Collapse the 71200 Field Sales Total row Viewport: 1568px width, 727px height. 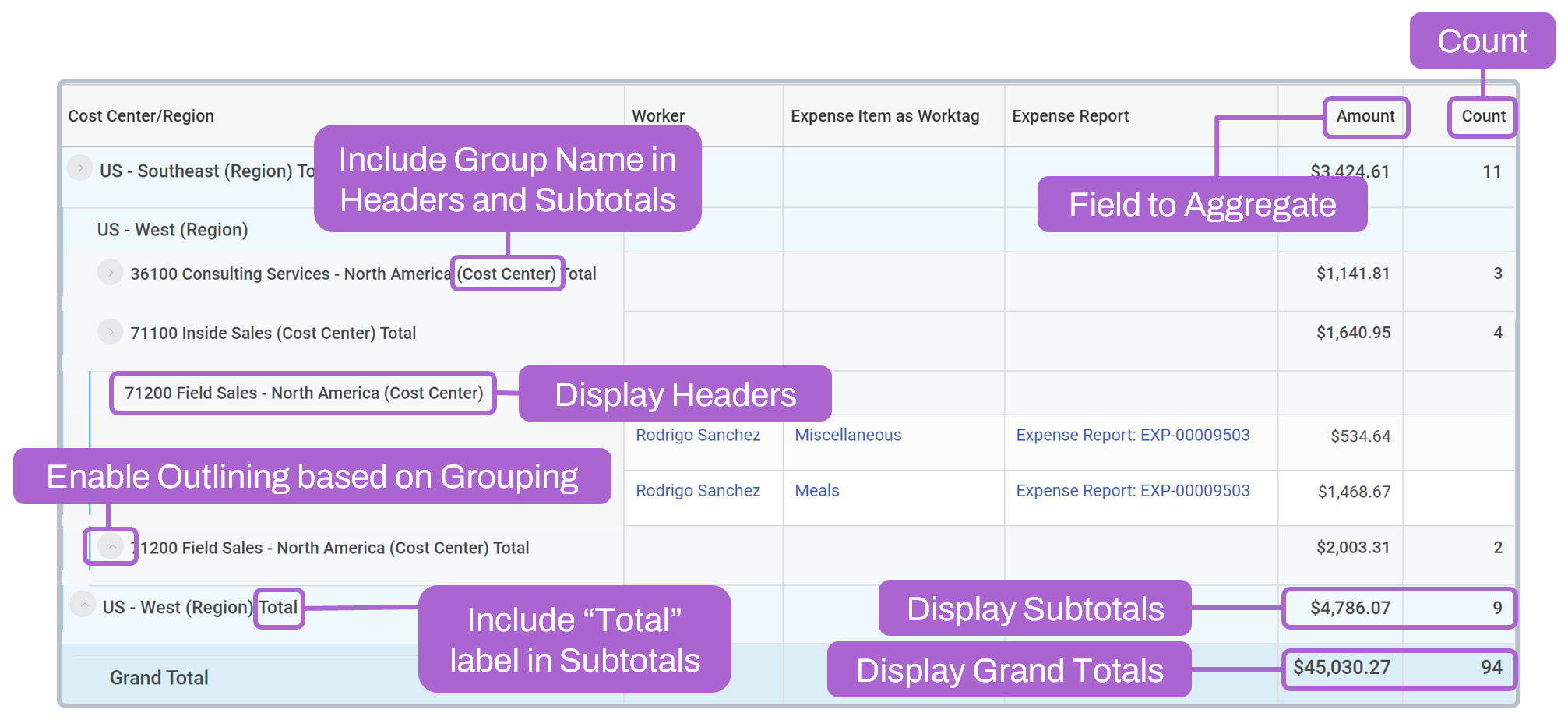112,546
